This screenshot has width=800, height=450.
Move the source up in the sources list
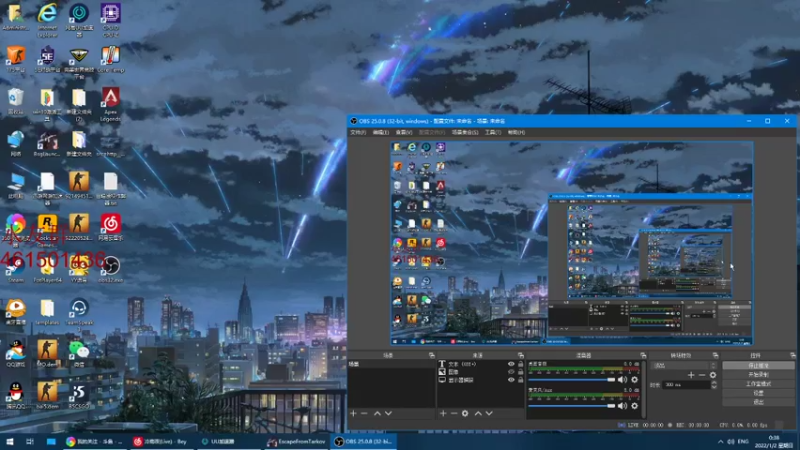(x=478, y=413)
